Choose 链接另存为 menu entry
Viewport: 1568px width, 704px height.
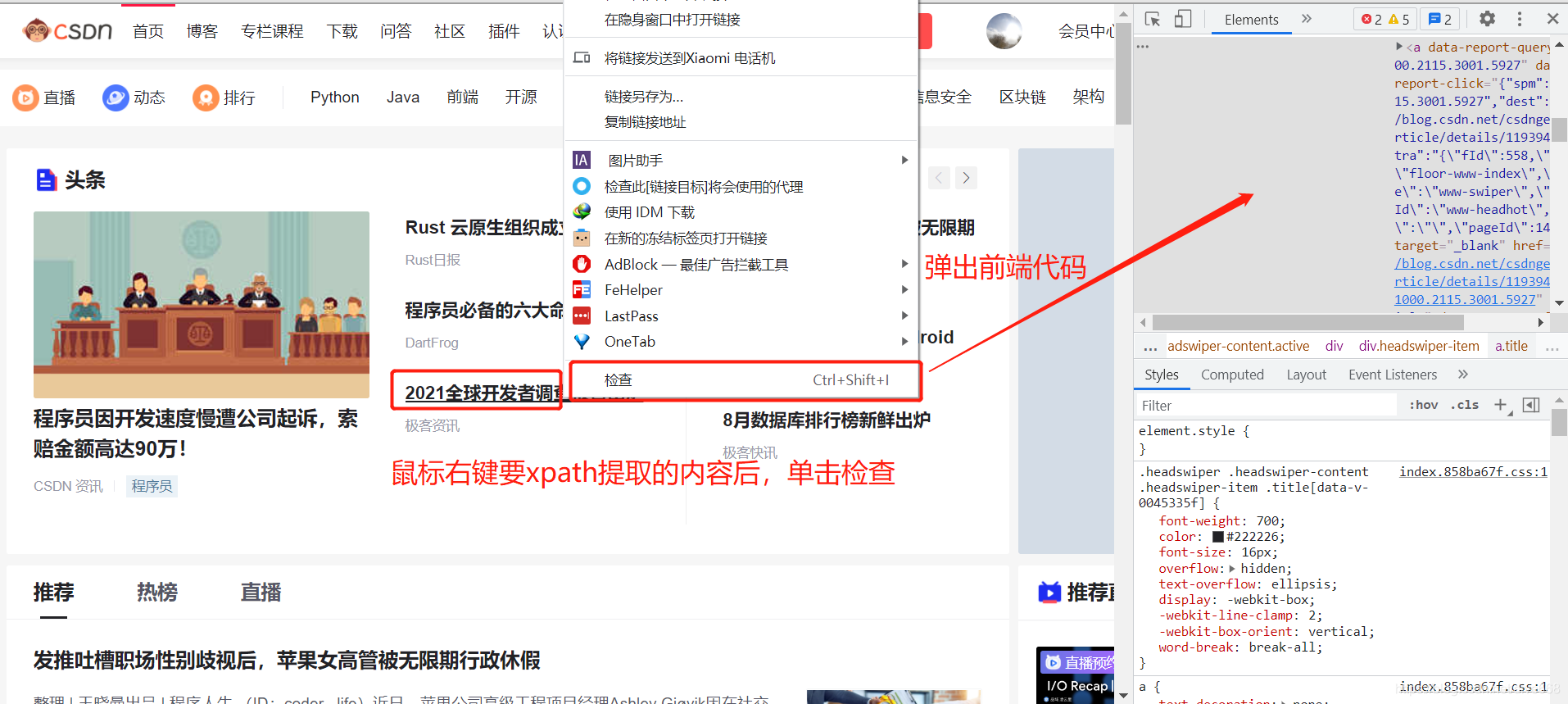click(644, 97)
